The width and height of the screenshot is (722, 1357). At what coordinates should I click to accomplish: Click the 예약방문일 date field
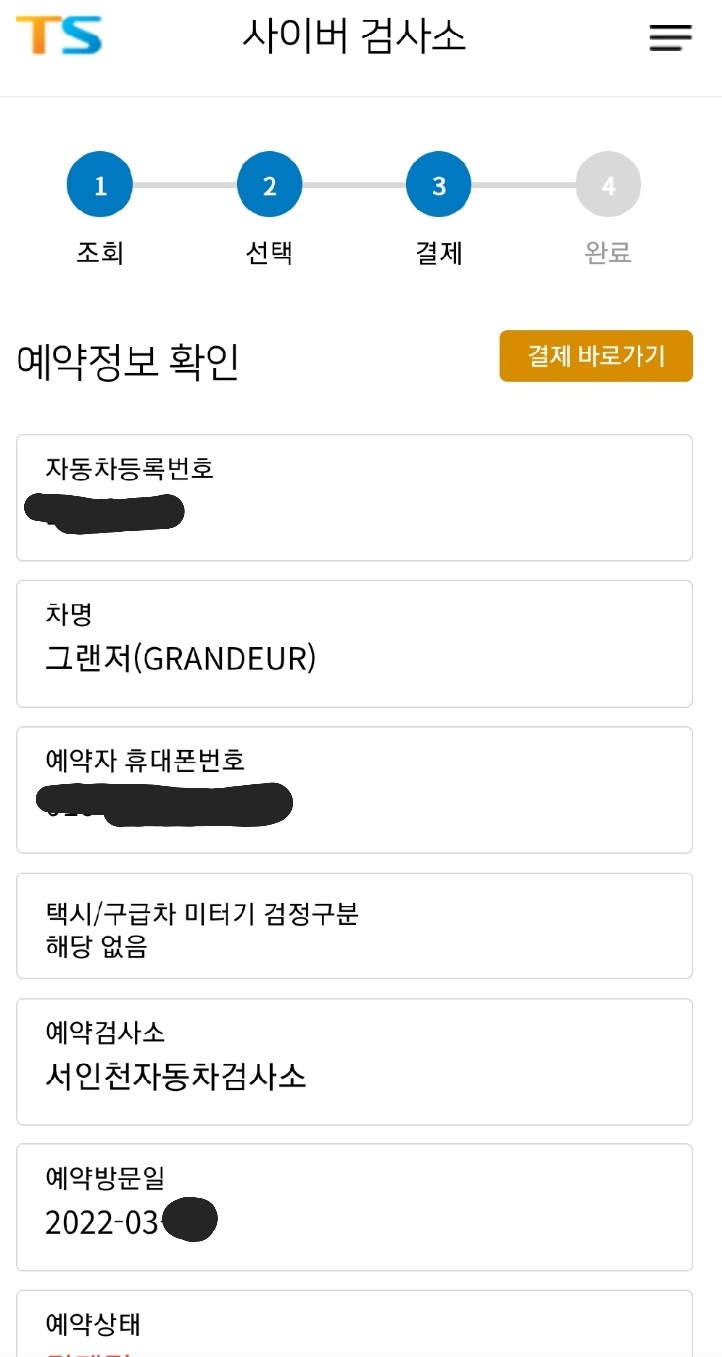point(354,1208)
